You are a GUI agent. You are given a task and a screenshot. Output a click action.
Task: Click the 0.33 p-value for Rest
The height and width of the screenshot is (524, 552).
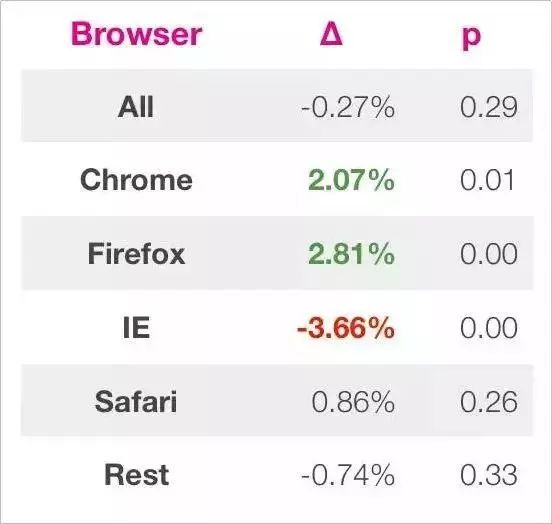[x=489, y=475]
